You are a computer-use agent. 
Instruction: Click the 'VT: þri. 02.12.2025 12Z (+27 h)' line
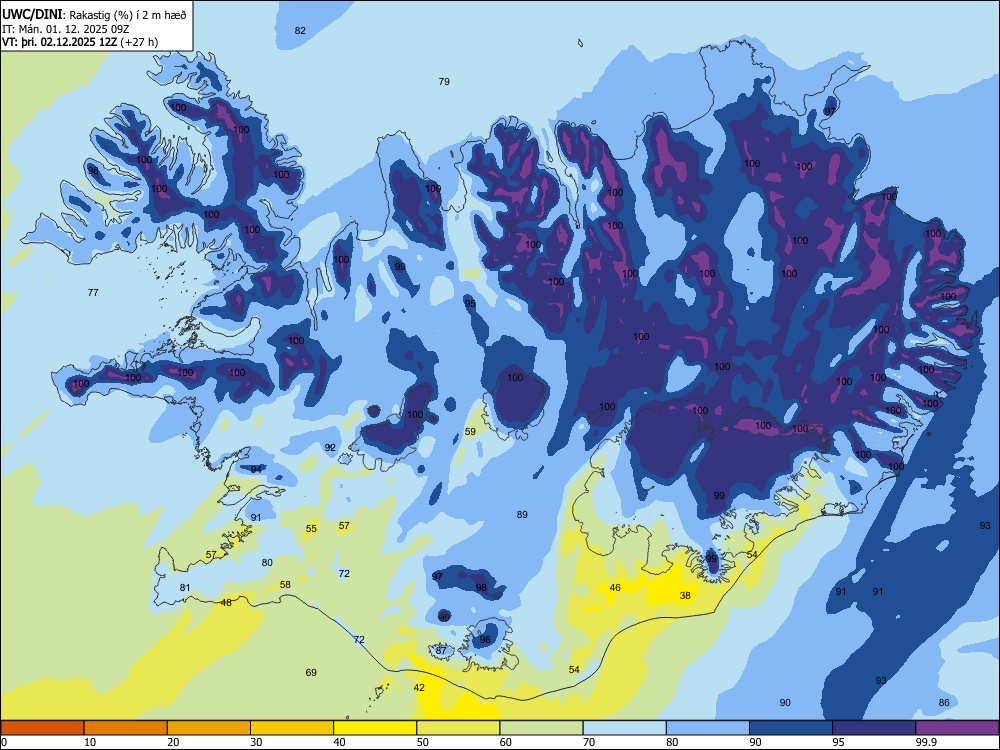(x=80, y=42)
